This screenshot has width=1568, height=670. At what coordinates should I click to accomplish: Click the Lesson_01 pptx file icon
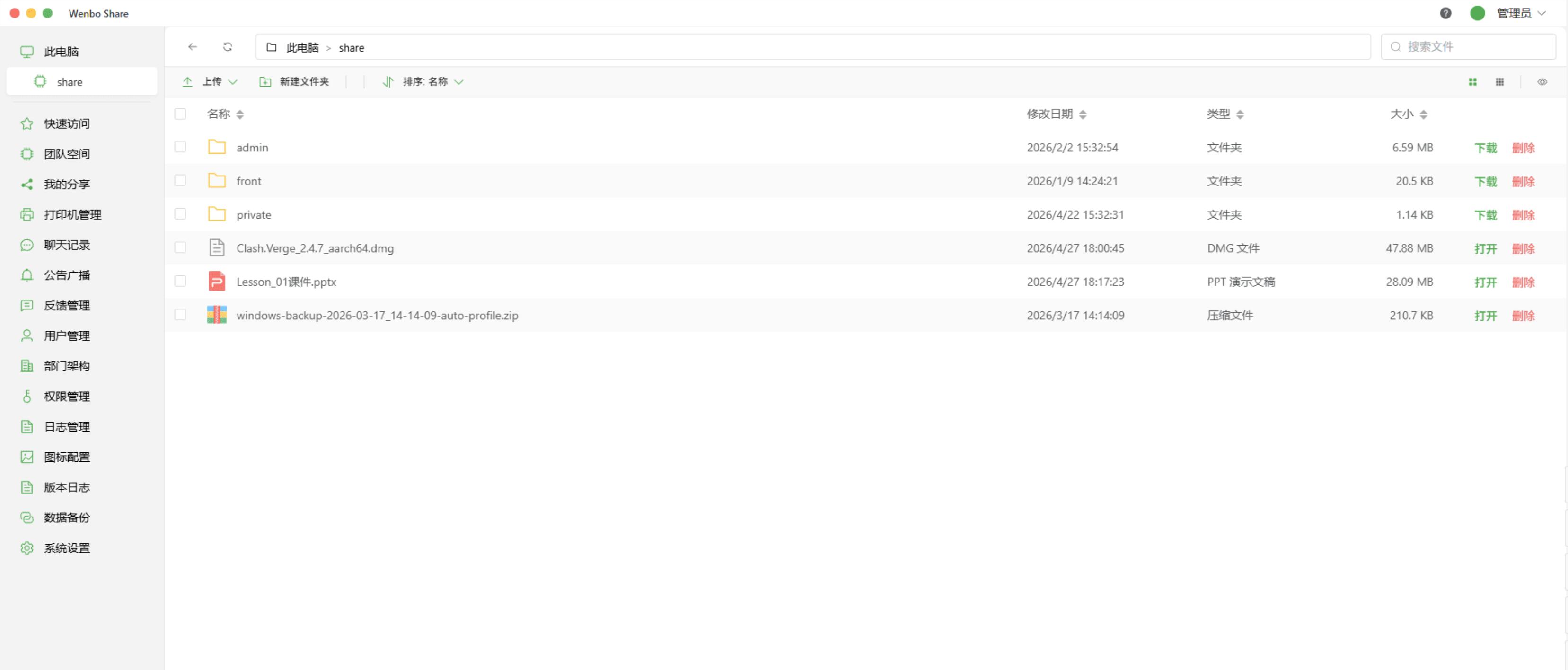[x=217, y=281]
